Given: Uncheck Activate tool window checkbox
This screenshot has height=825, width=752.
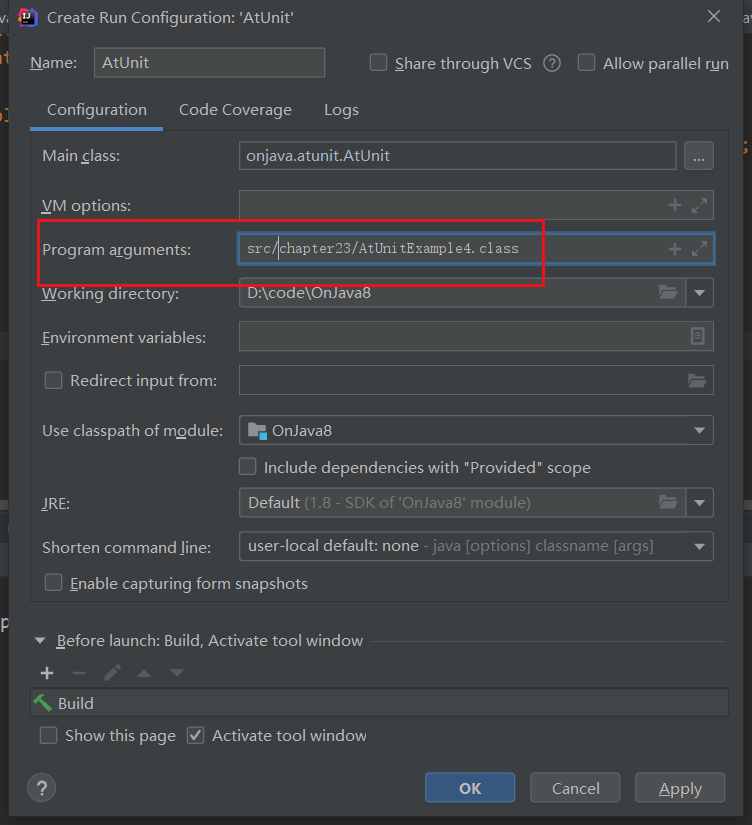Looking at the screenshot, I should (x=195, y=735).
